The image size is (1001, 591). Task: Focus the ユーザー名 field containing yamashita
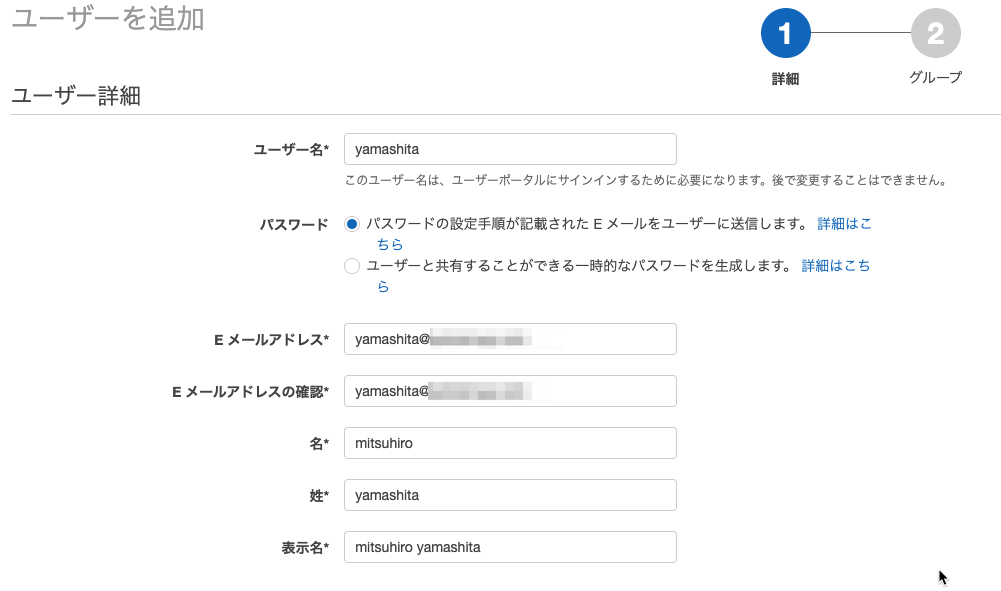510,149
